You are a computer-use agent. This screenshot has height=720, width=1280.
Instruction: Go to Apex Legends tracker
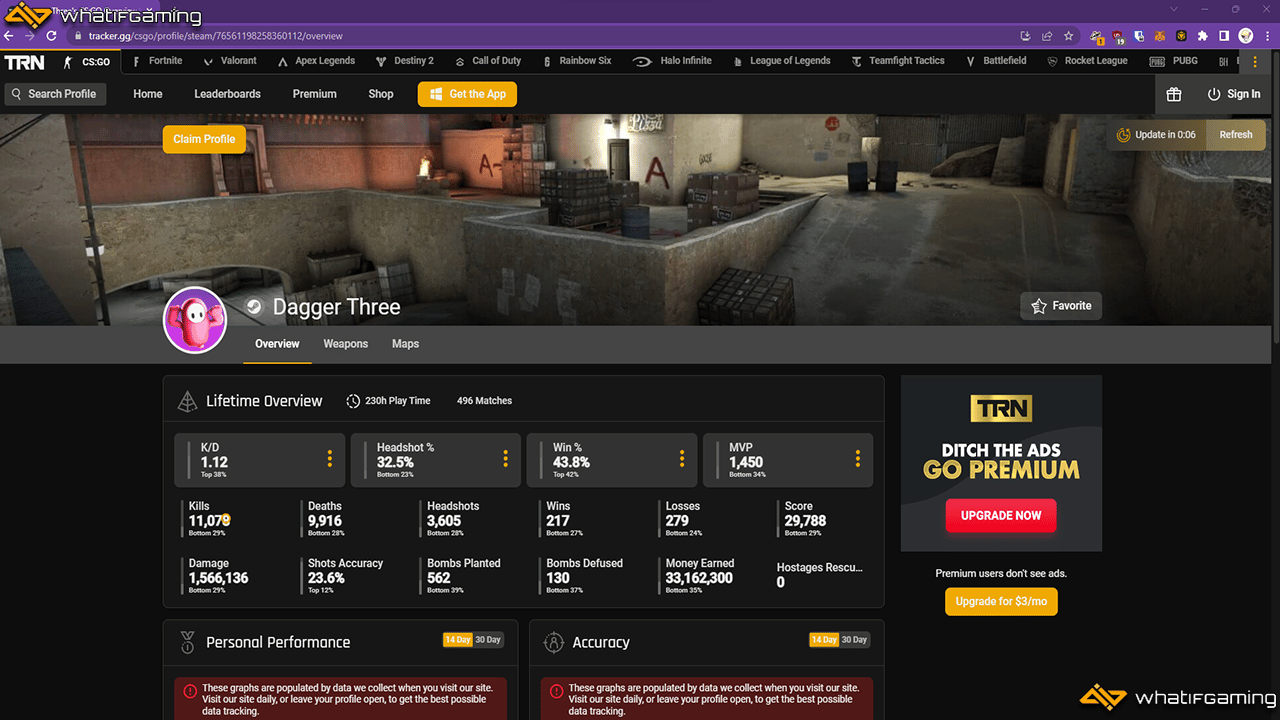(x=316, y=61)
